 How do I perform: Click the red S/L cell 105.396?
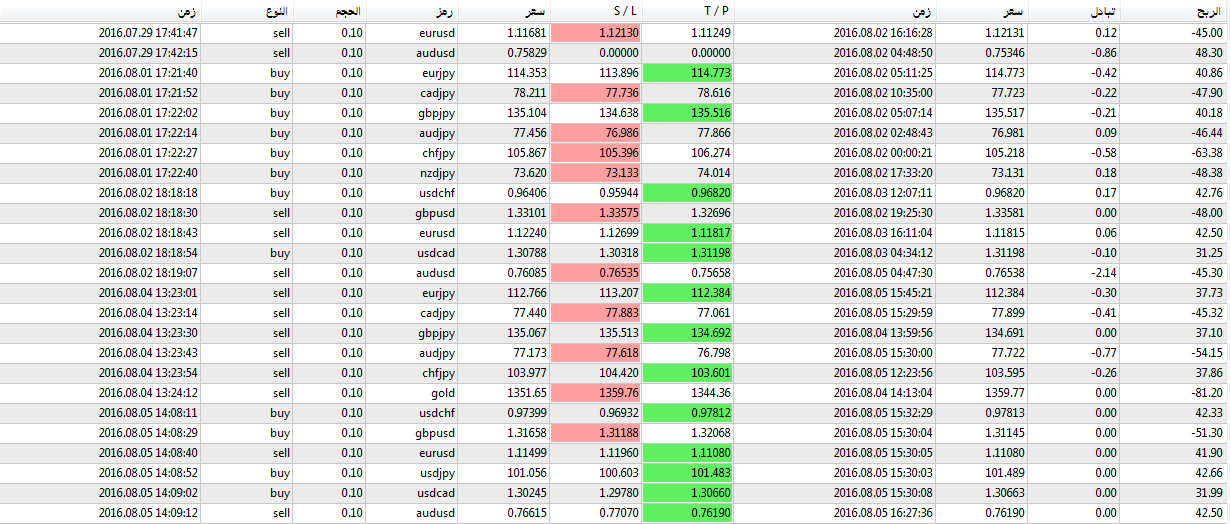[598, 152]
